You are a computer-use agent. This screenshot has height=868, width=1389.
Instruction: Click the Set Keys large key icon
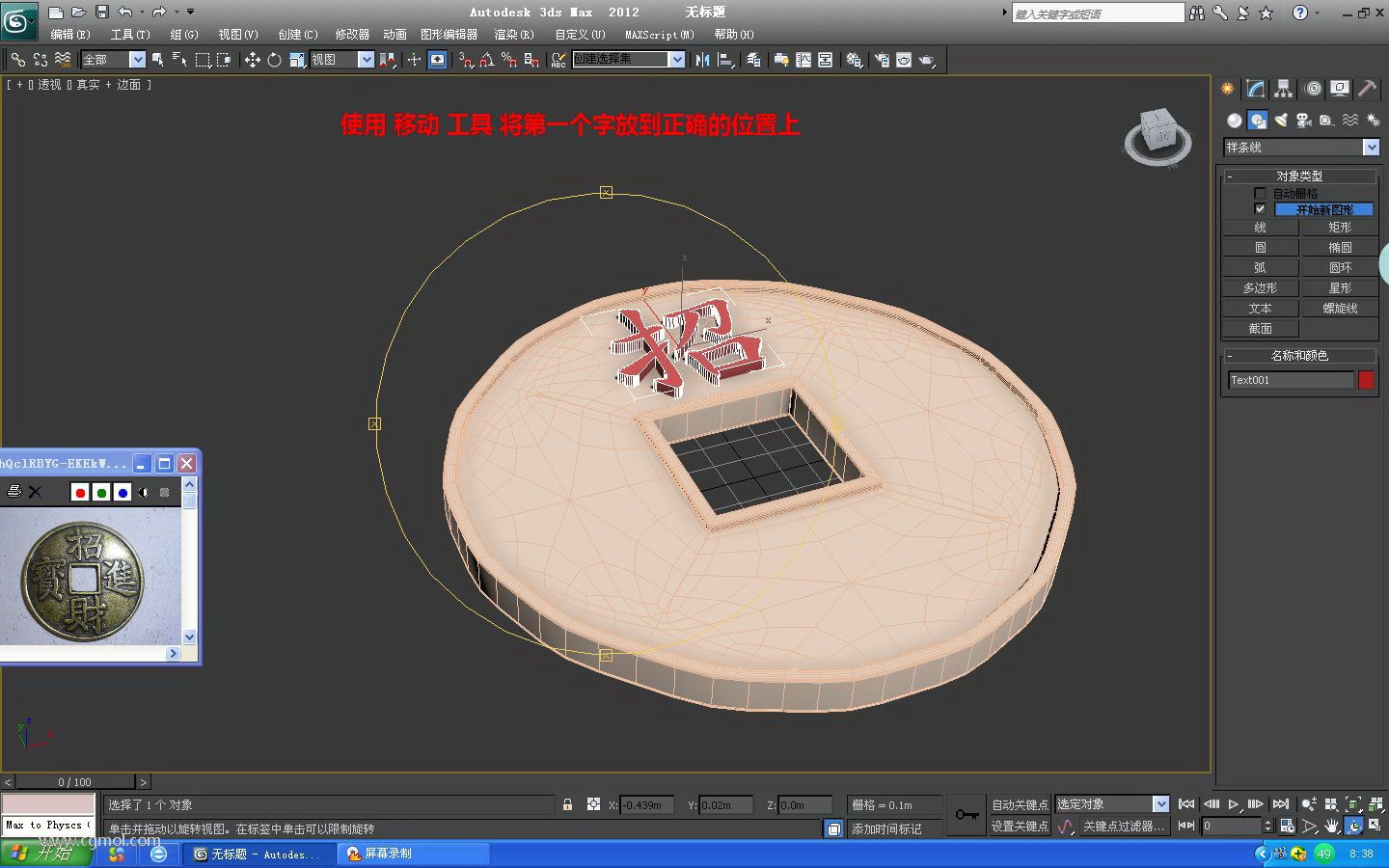(967, 815)
